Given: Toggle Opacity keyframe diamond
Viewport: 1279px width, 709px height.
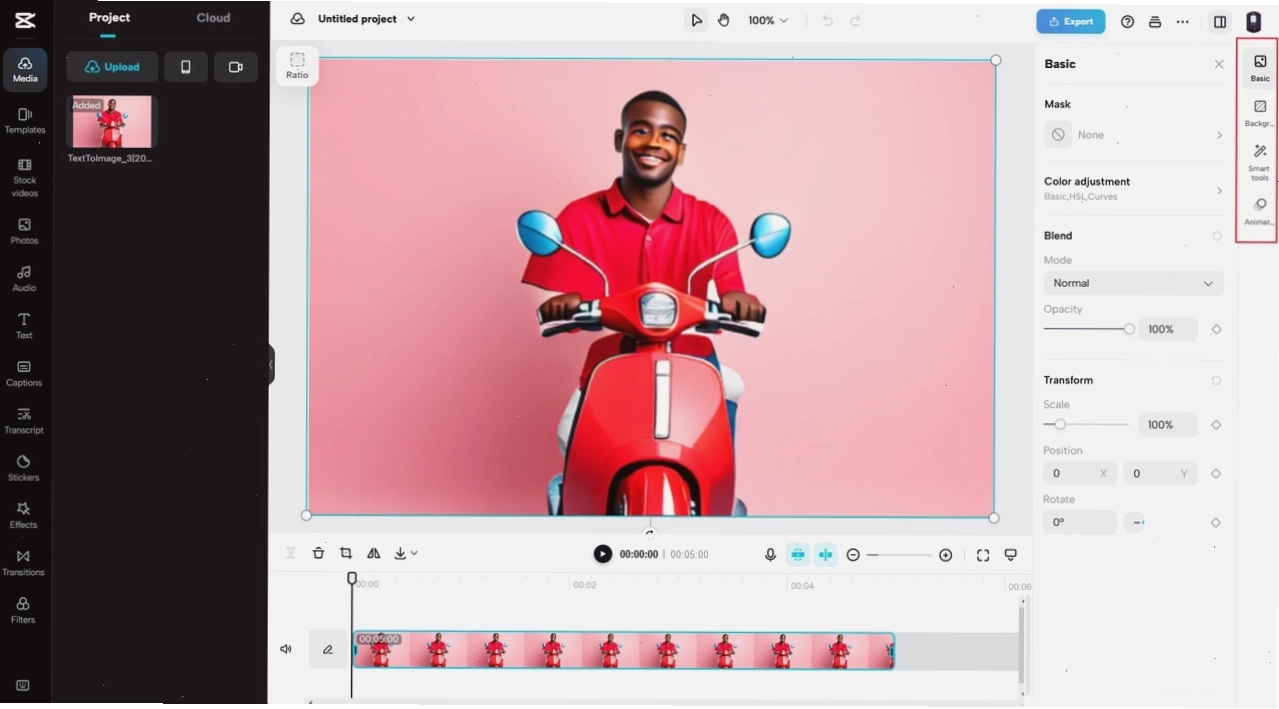Looking at the screenshot, I should (x=1216, y=329).
